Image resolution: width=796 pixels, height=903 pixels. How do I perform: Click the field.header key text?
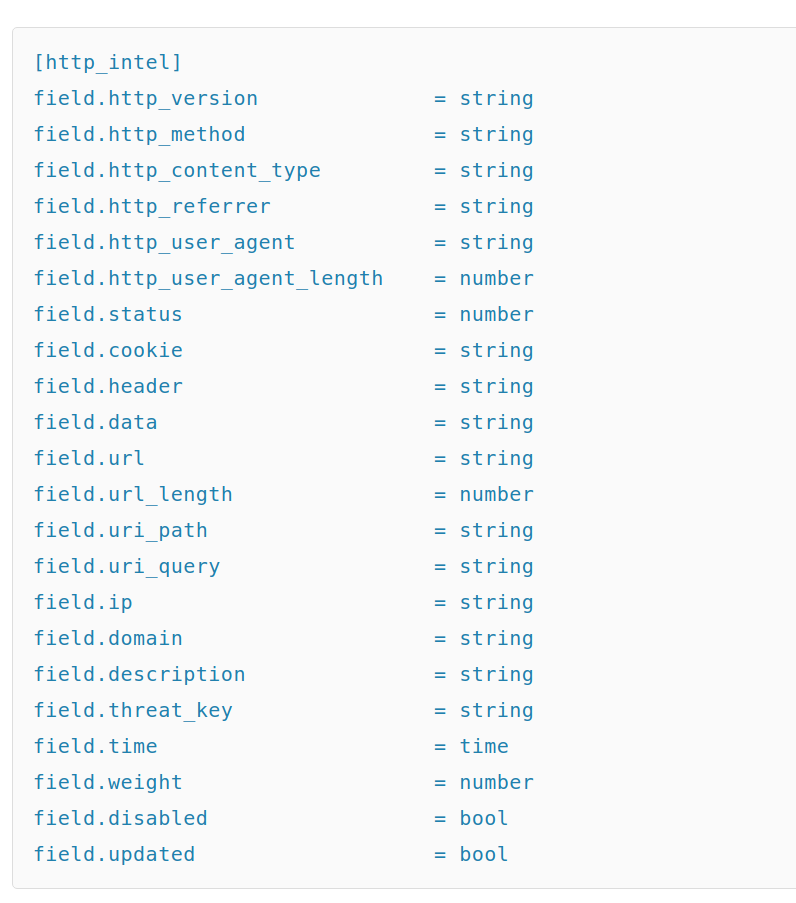click(108, 387)
